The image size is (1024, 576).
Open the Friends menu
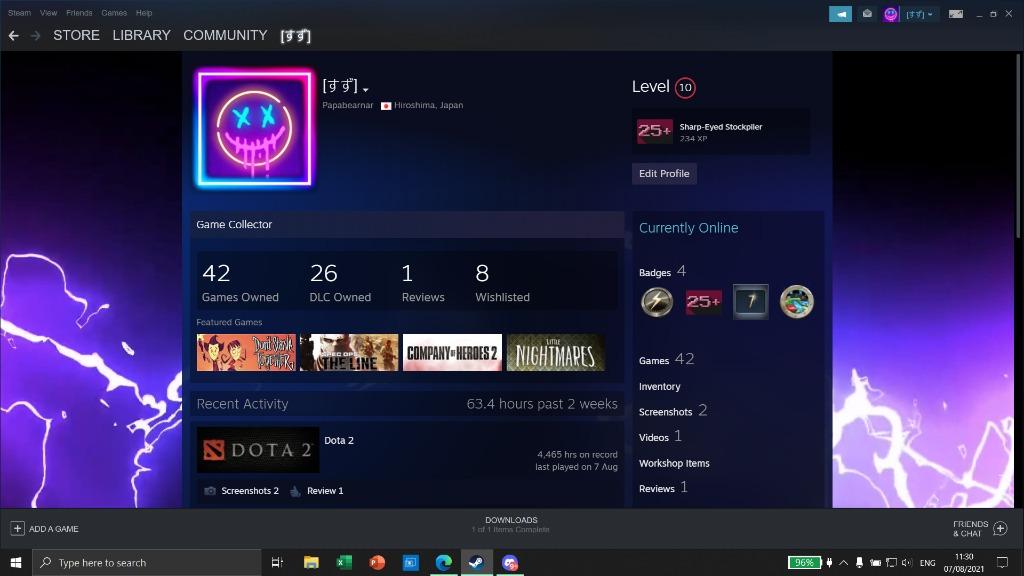[x=79, y=13]
